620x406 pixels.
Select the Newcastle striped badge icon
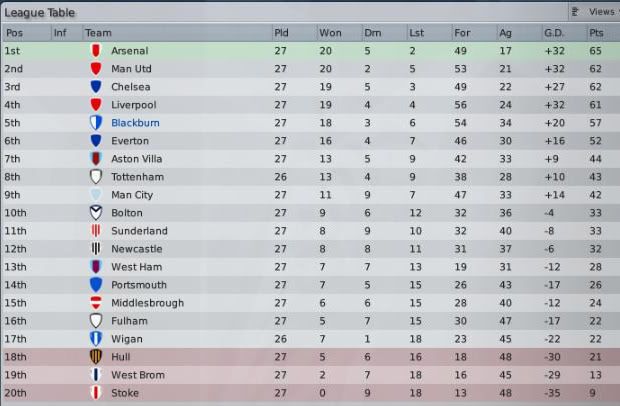tap(96, 249)
